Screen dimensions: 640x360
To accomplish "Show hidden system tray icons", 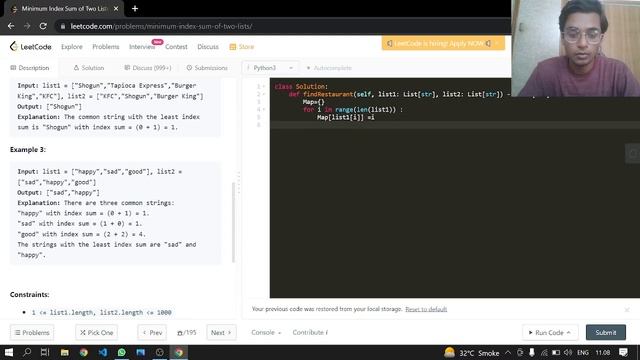I will pyautogui.click(x=508, y=352).
